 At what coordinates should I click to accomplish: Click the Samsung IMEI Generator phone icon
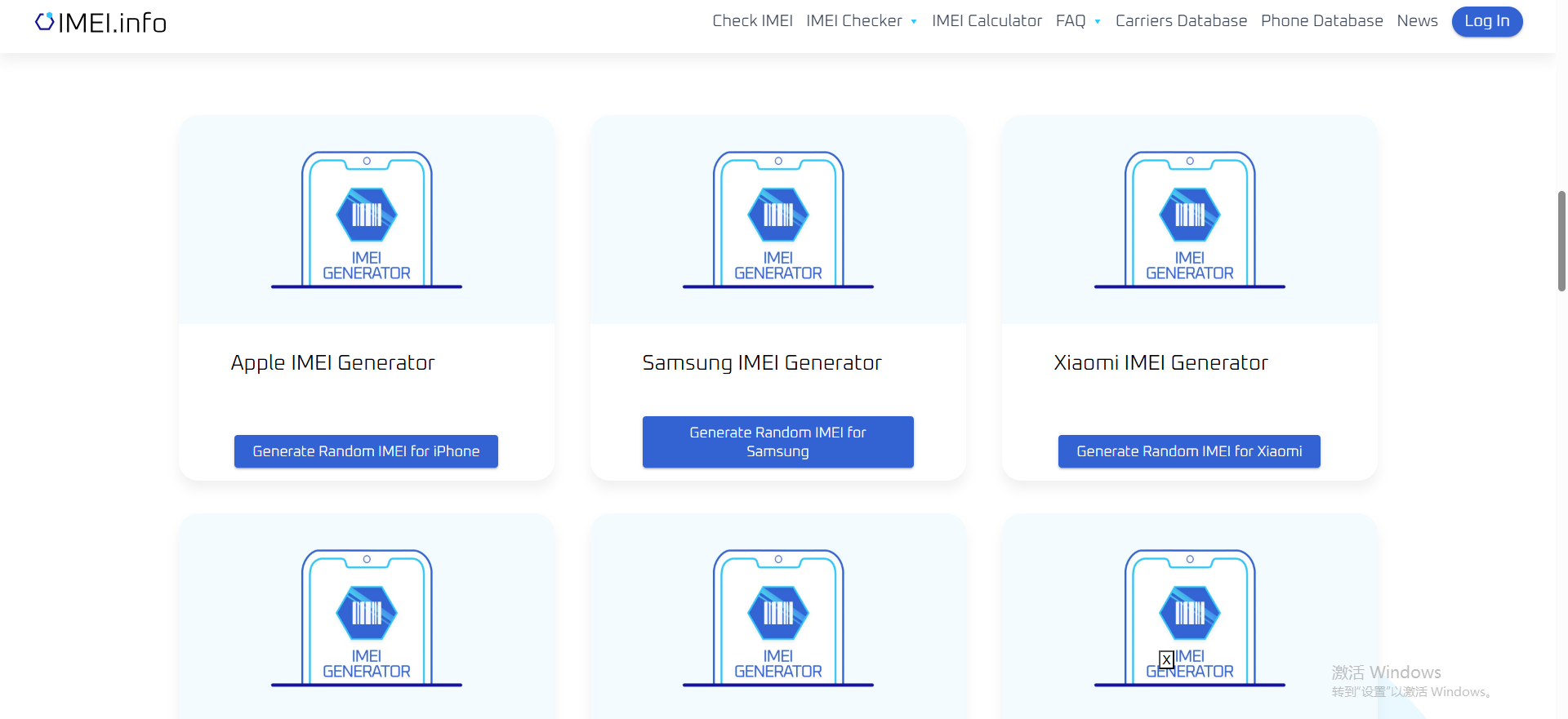[x=778, y=220]
